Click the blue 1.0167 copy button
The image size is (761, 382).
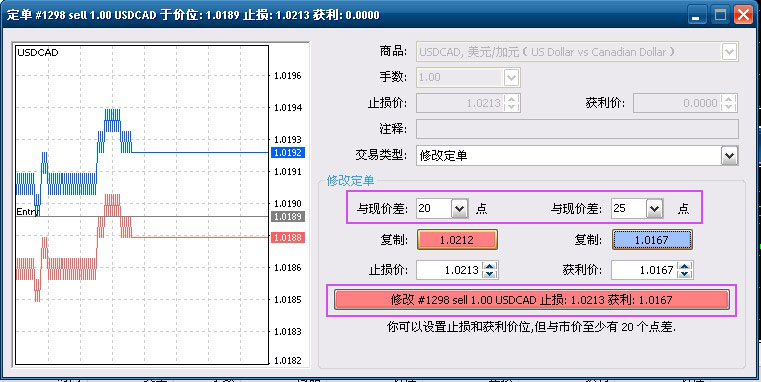coord(652,240)
